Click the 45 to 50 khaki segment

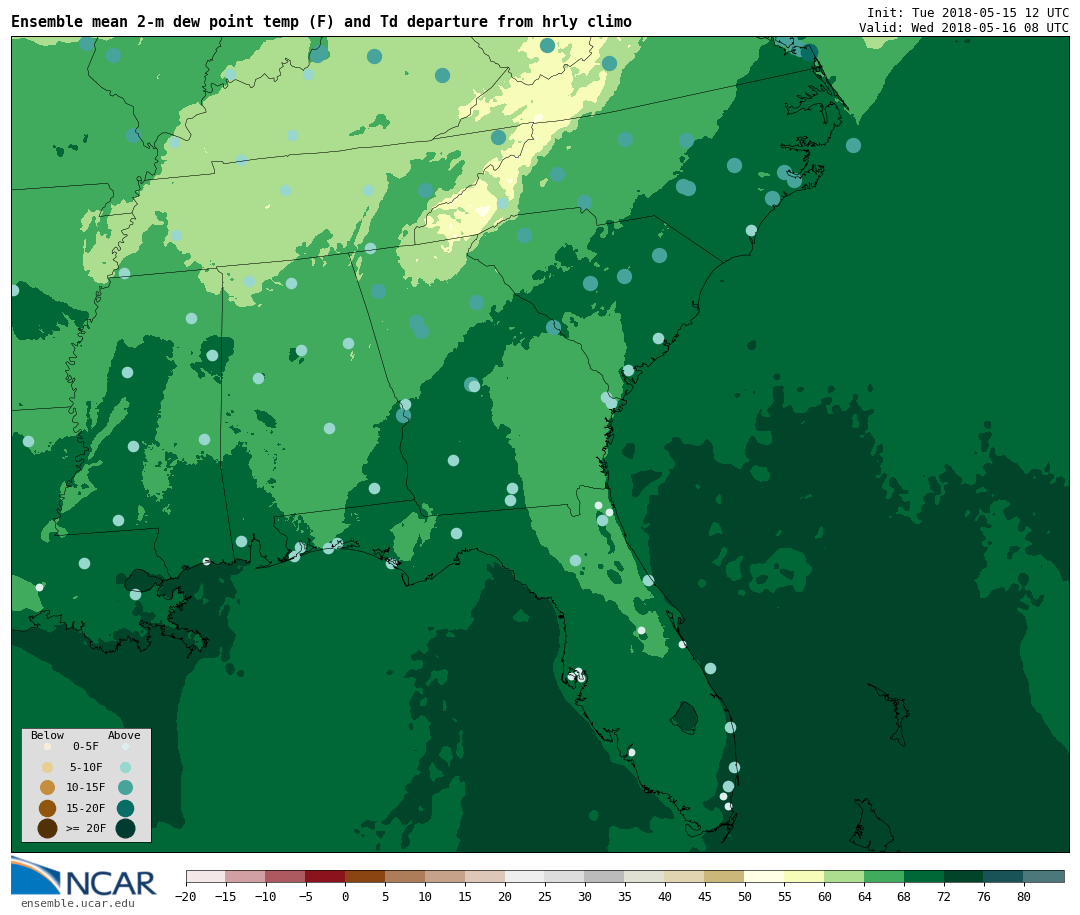(x=725, y=877)
